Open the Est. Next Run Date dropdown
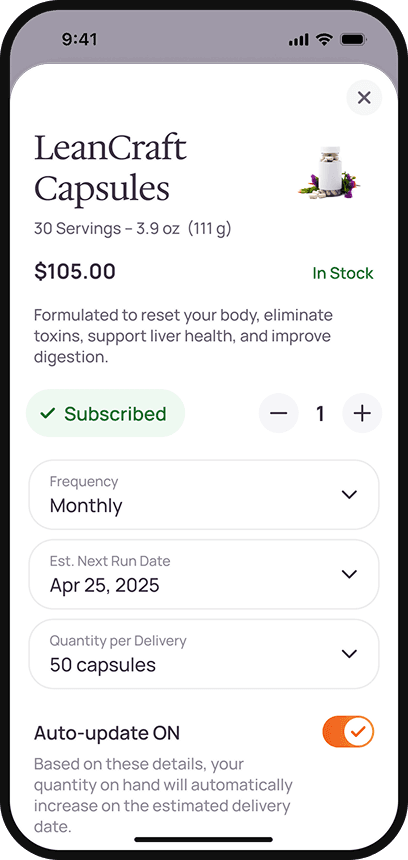This screenshot has height=860, width=408. (203, 574)
